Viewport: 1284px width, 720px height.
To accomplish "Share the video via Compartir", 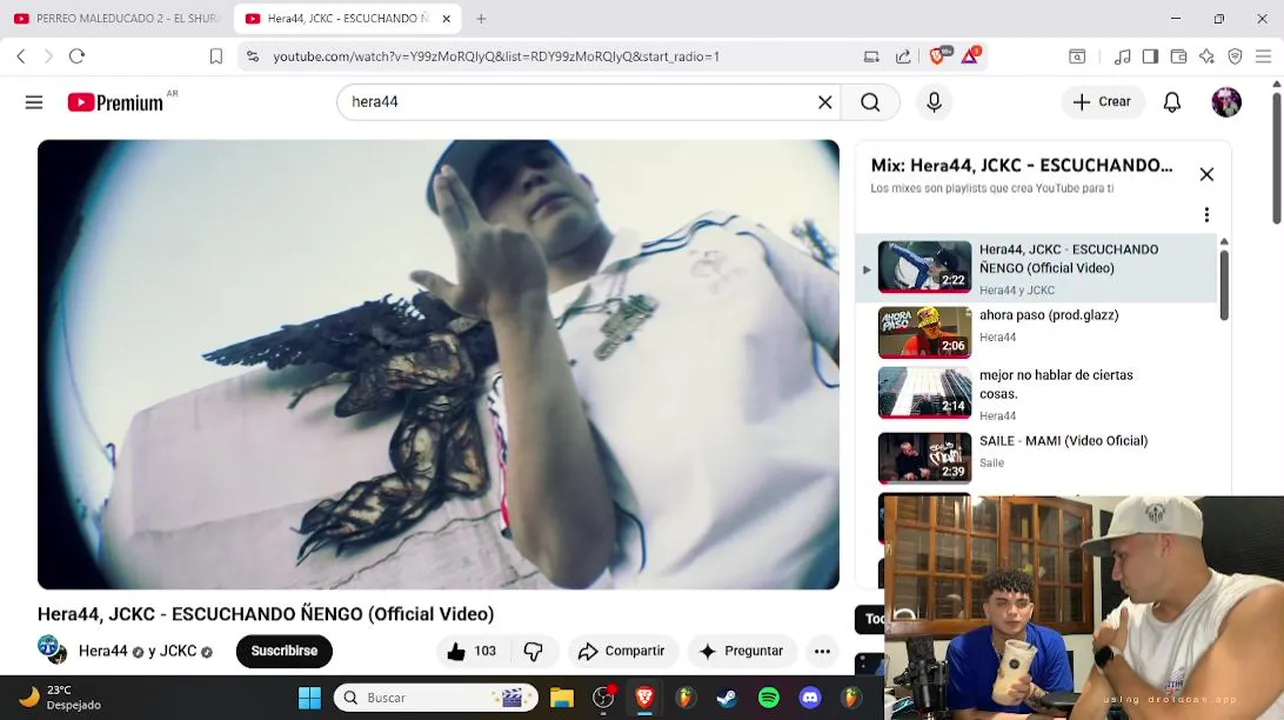I will click(x=622, y=651).
